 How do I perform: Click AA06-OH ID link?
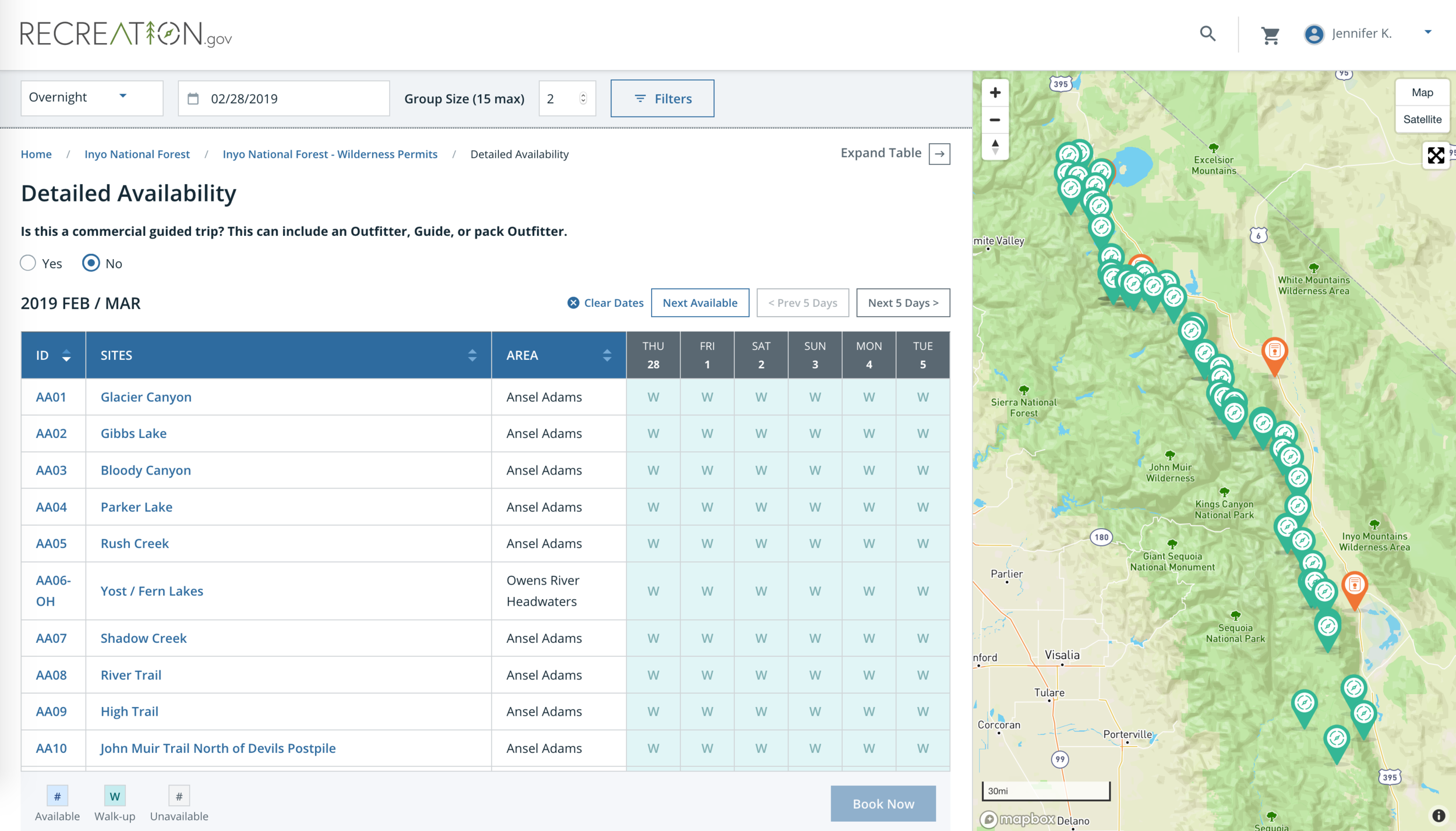click(x=53, y=591)
